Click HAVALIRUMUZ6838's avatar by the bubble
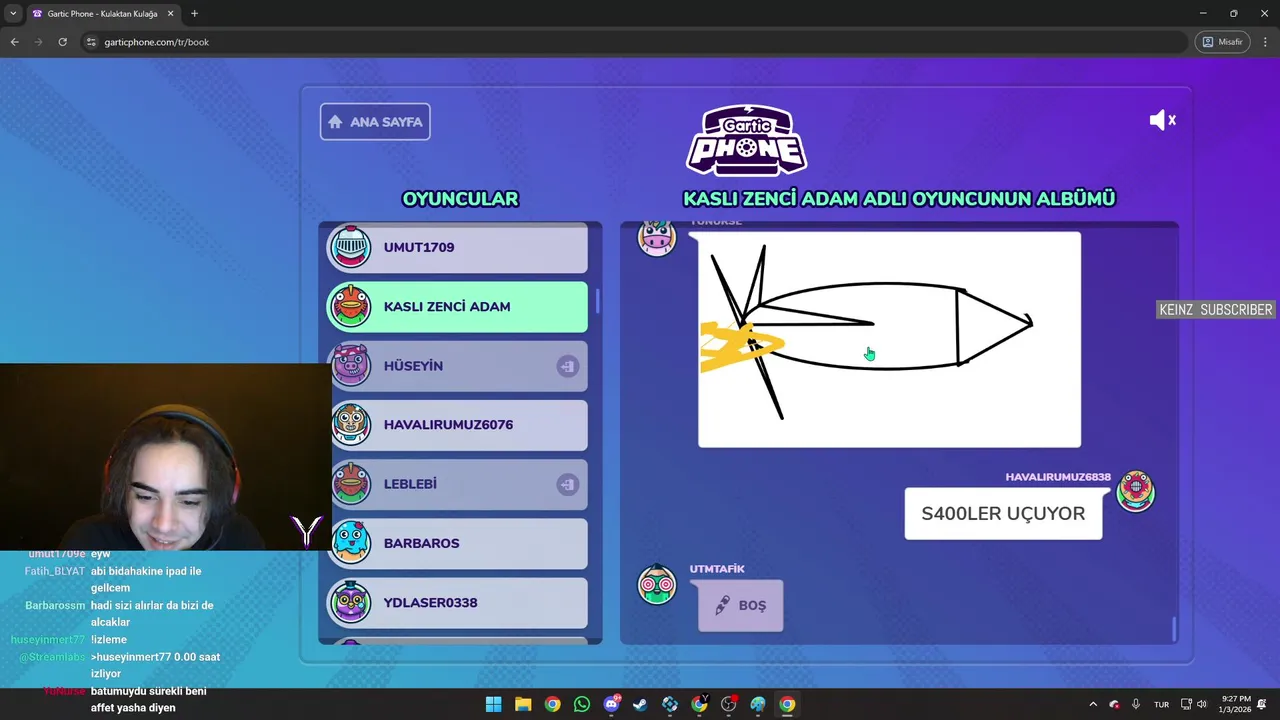Screen dimensions: 1280x720 1135,491
